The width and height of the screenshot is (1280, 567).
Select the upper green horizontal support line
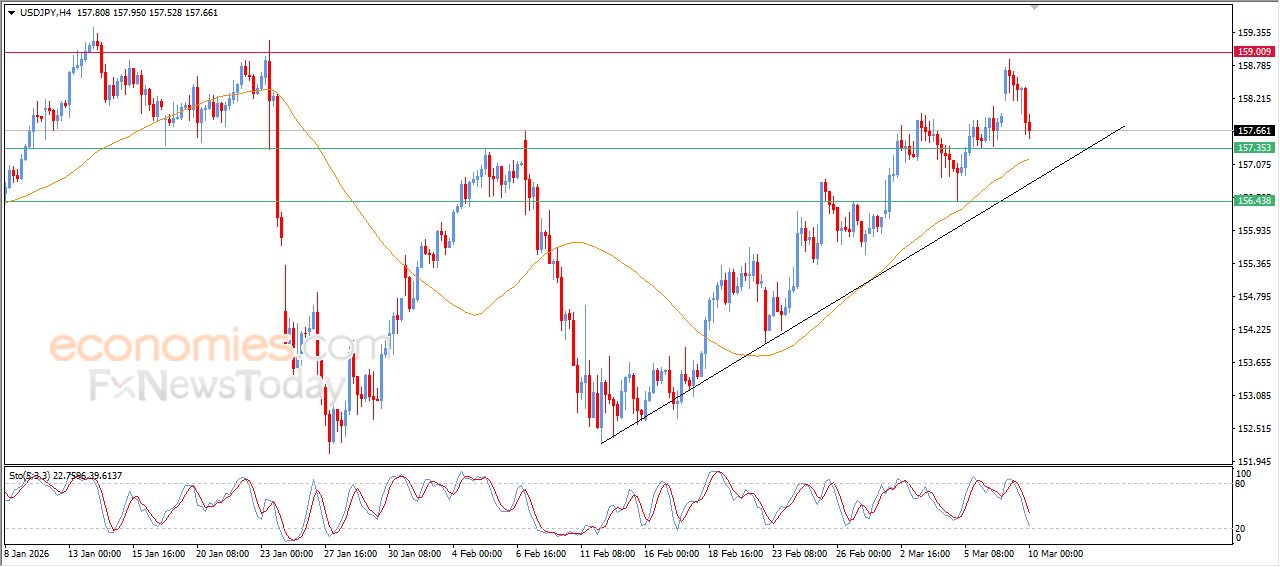(600, 148)
